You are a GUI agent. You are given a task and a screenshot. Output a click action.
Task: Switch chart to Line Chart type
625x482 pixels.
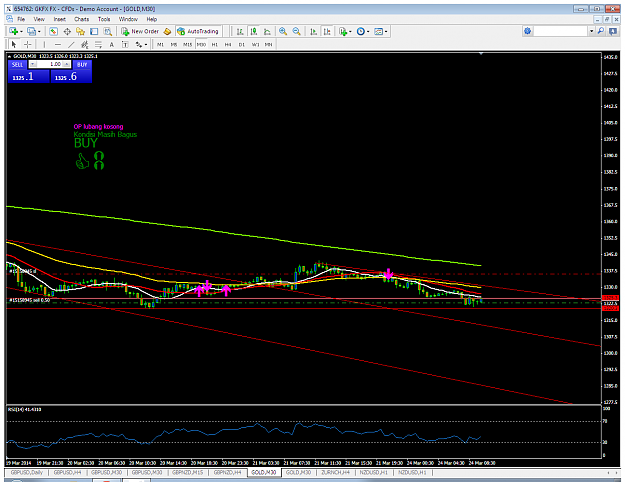click(267, 31)
